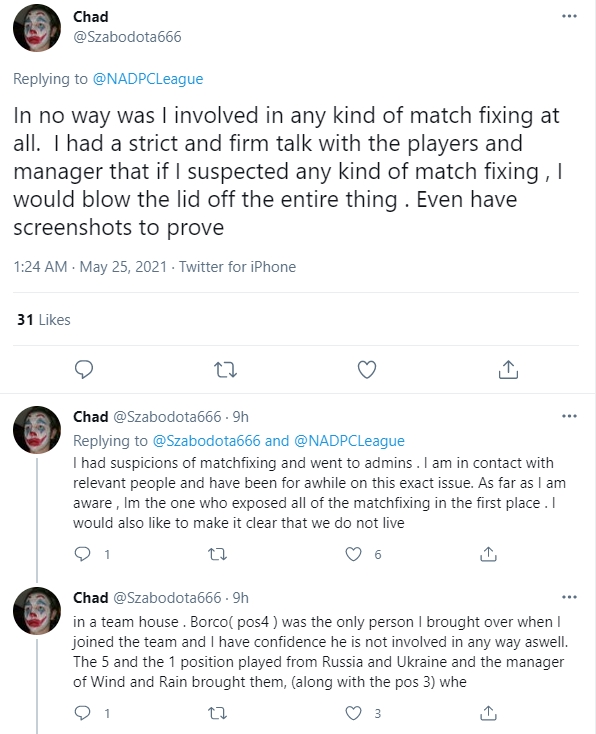Viewport: 596px width, 734px height.
Task: Open more options on the 'team house' reply
Action: pyautogui.click(x=569, y=597)
